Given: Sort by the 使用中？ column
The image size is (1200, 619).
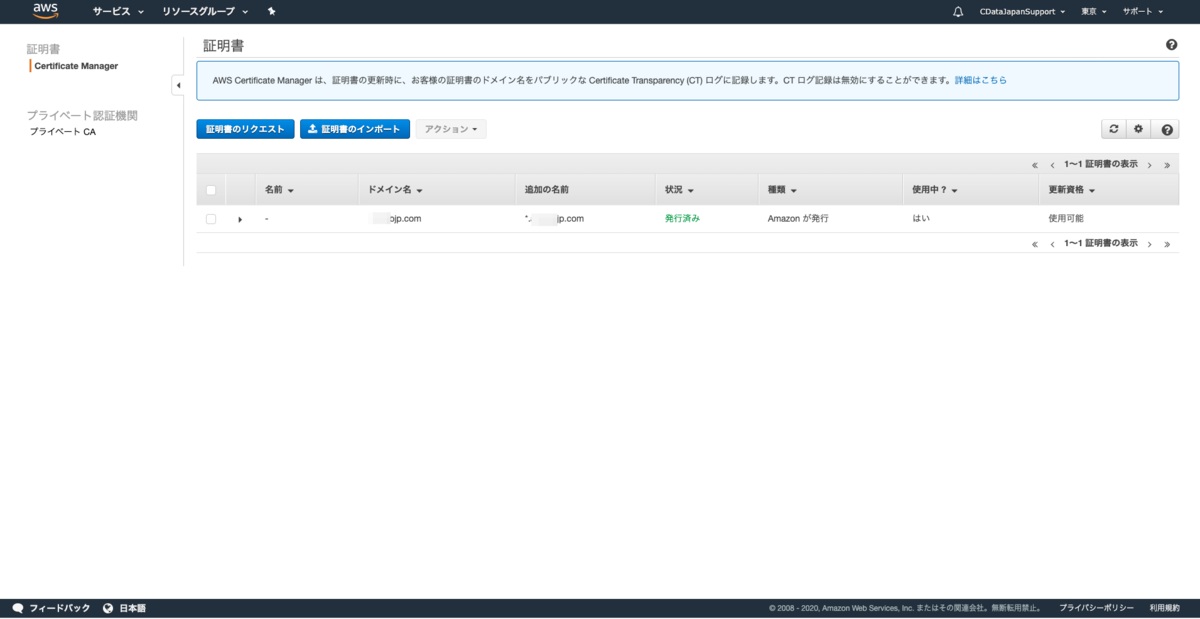Looking at the screenshot, I should (935, 190).
